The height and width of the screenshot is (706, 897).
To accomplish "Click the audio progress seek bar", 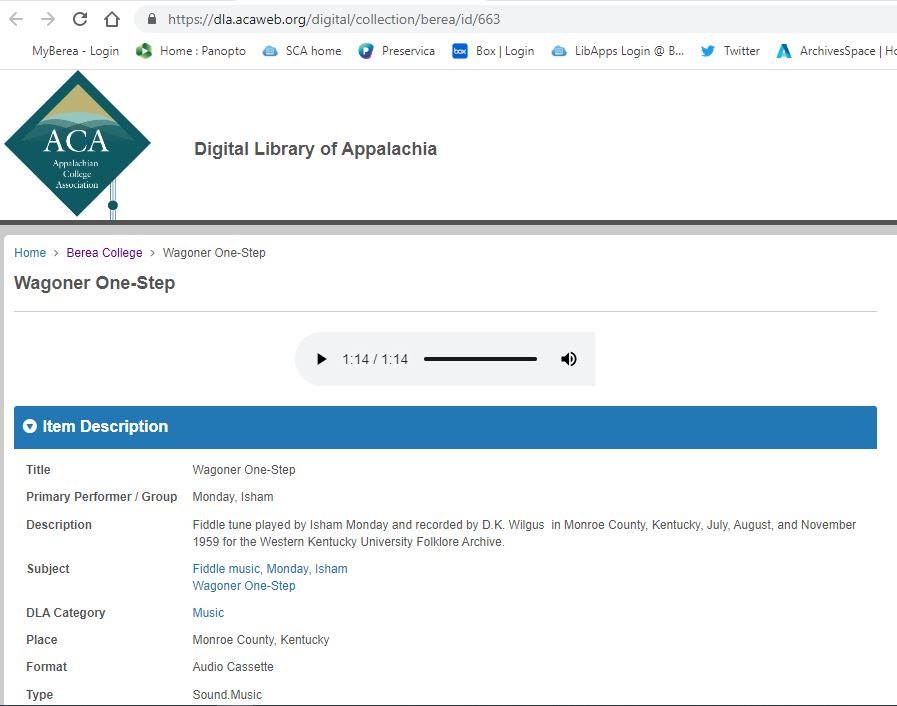I will coord(481,359).
